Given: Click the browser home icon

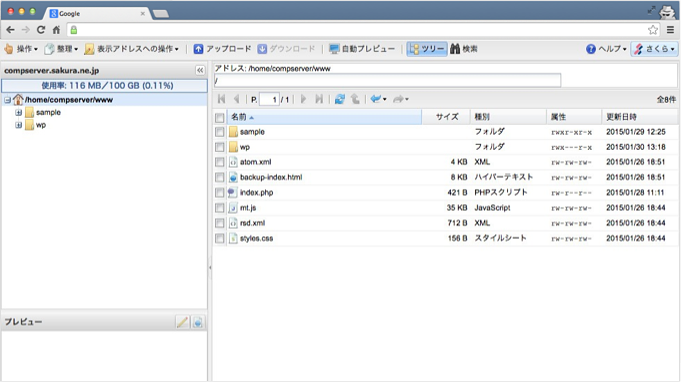Looking at the screenshot, I should [56, 30].
